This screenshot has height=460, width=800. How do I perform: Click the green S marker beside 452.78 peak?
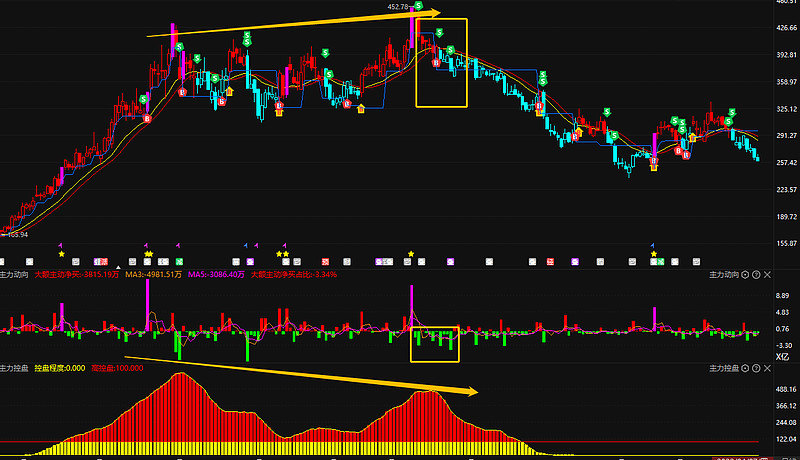(x=418, y=6)
